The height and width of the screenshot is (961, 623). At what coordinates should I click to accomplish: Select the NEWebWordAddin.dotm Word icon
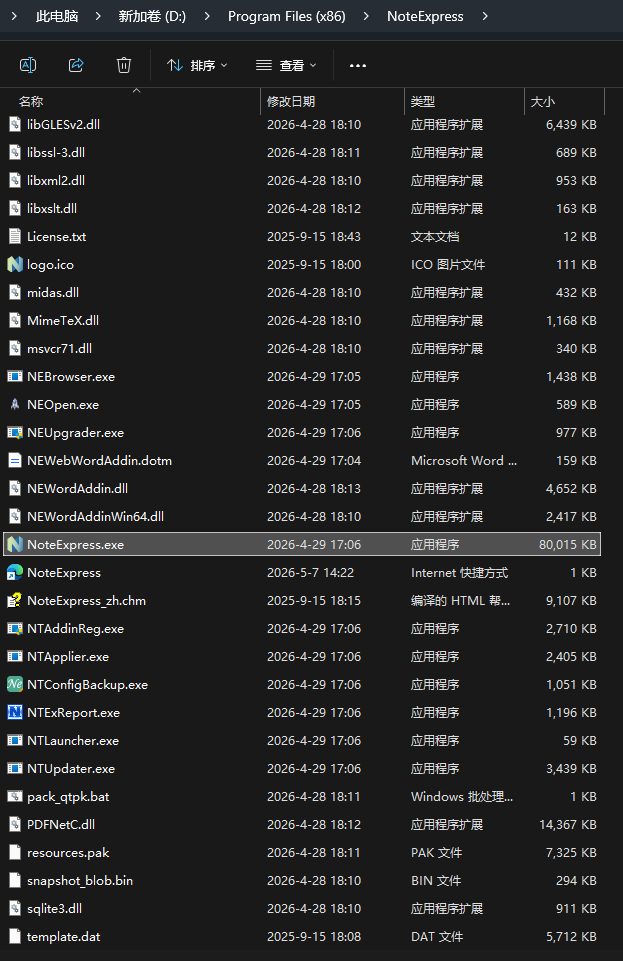pyautogui.click(x=15, y=461)
